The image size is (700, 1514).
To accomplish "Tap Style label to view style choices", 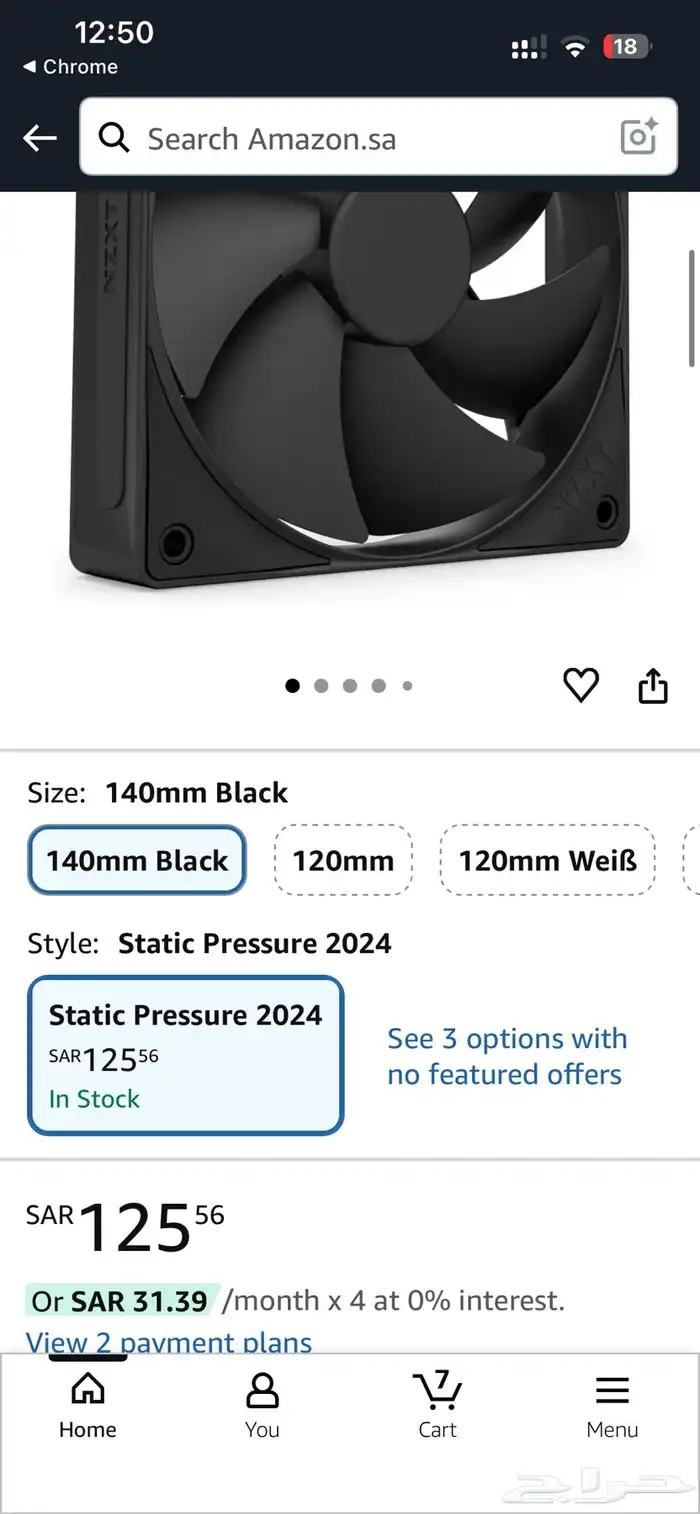I will [x=61, y=943].
